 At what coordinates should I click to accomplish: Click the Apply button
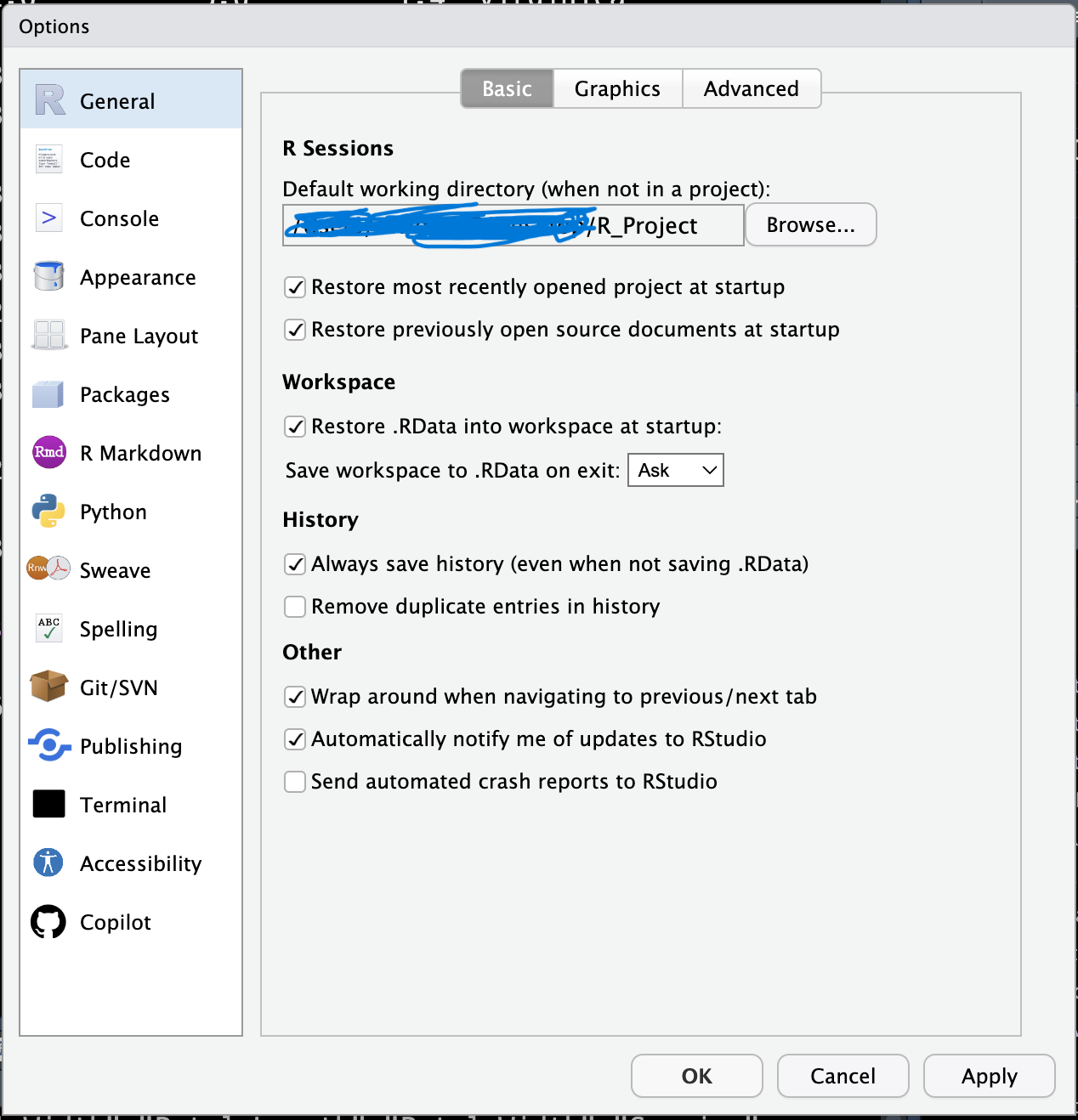[x=990, y=1076]
